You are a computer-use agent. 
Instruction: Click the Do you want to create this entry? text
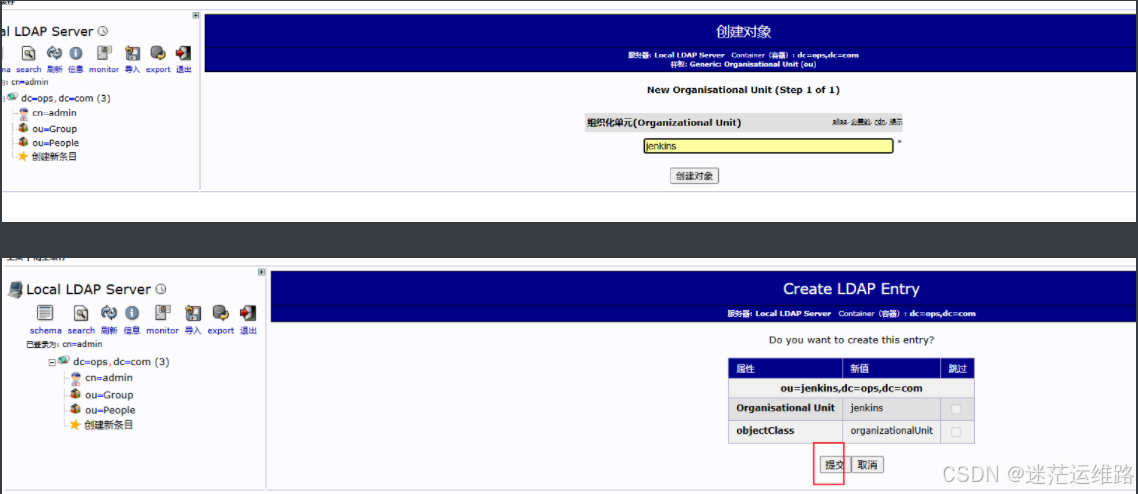click(851, 339)
